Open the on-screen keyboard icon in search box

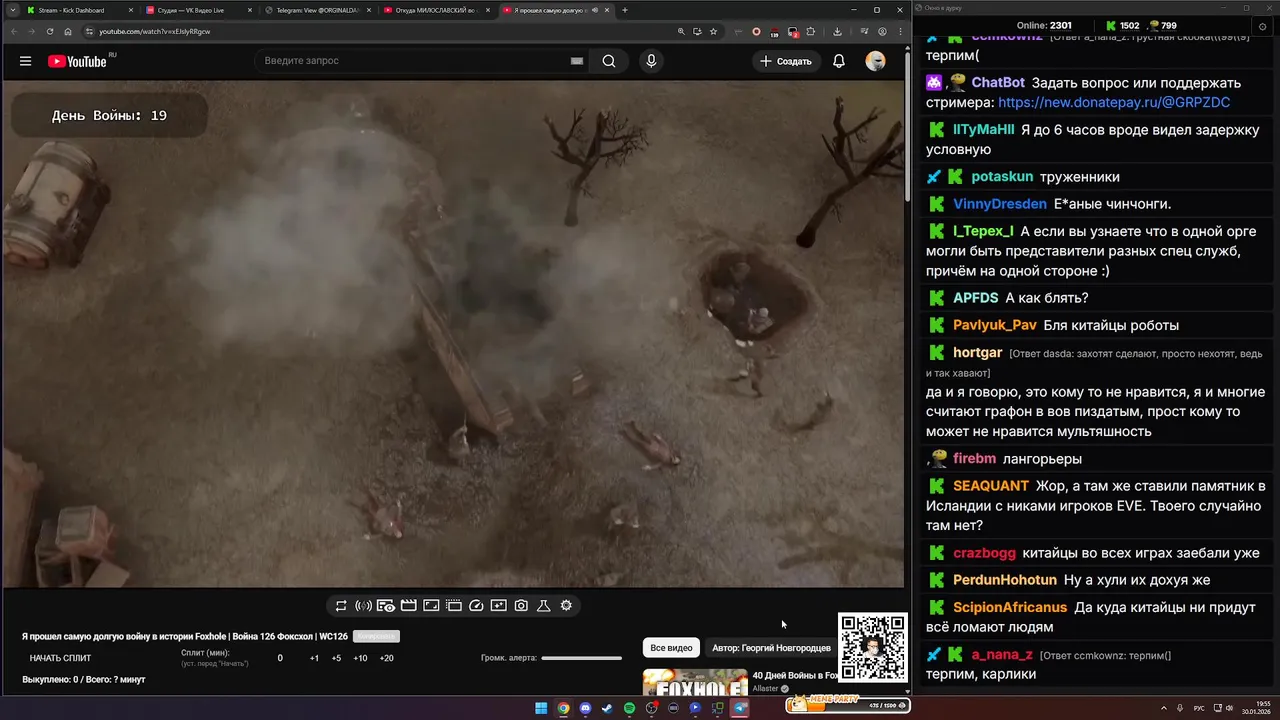(577, 61)
